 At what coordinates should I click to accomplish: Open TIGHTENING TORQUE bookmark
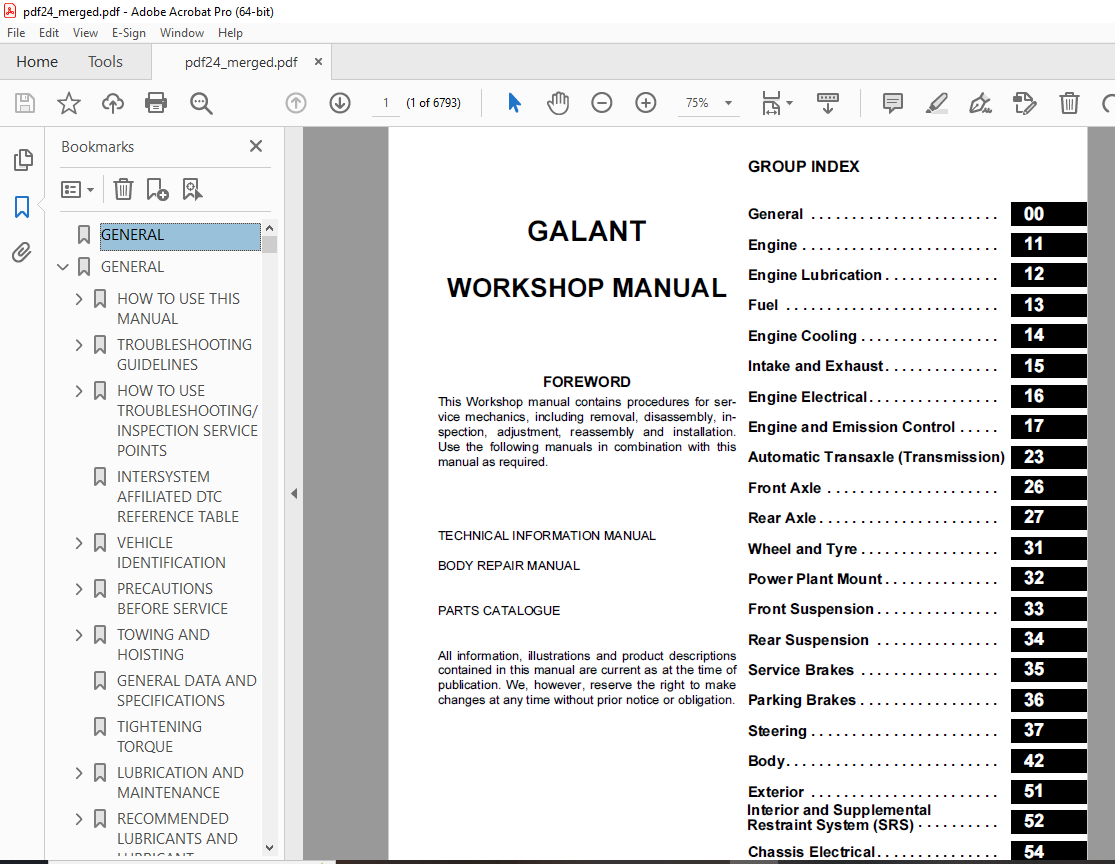coord(159,737)
